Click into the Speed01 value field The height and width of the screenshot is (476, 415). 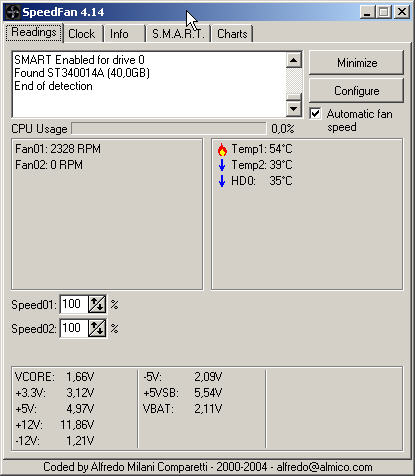click(x=74, y=304)
